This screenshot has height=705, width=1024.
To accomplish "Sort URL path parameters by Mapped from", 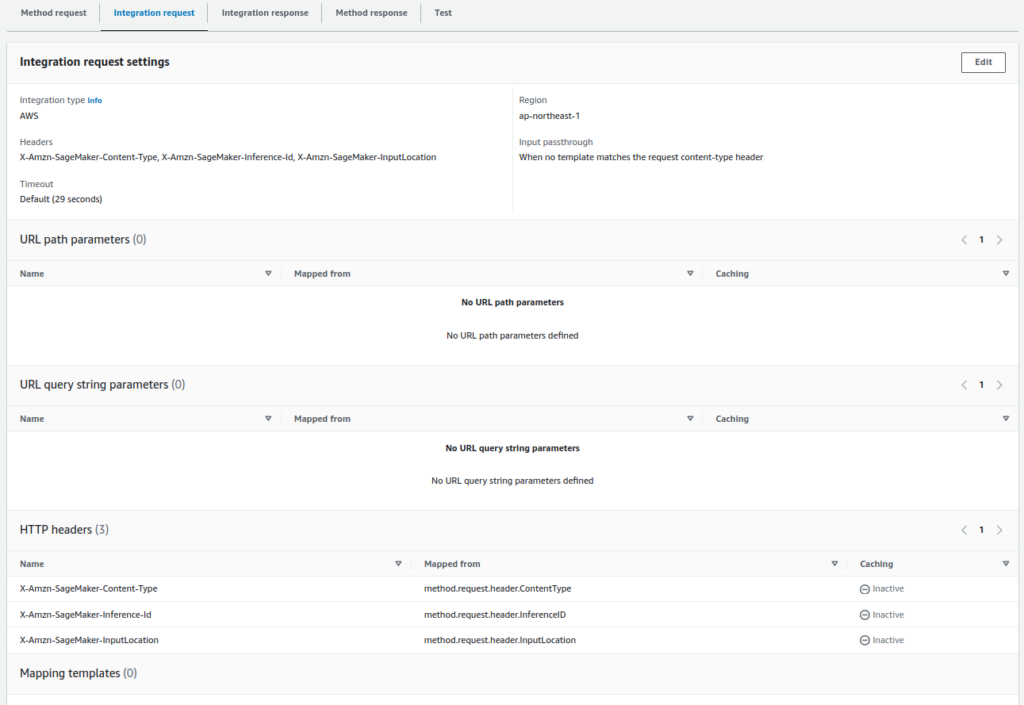I will (x=690, y=274).
